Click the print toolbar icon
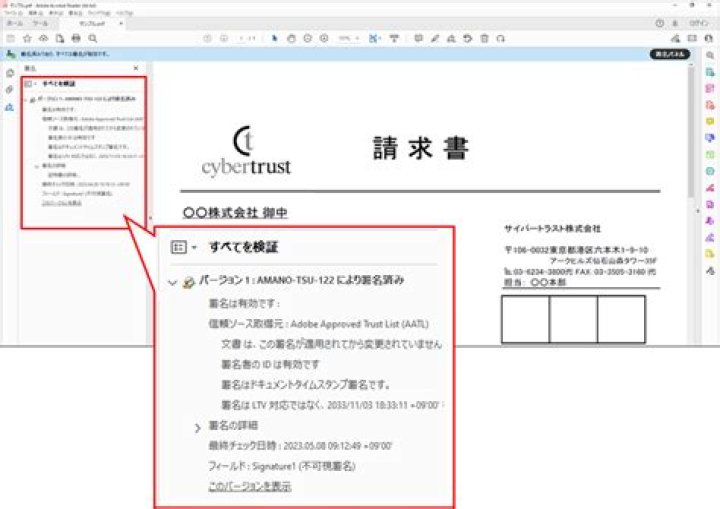The width and height of the screenshot is (720, 509). pyautogui.click(x=76, y=39)
